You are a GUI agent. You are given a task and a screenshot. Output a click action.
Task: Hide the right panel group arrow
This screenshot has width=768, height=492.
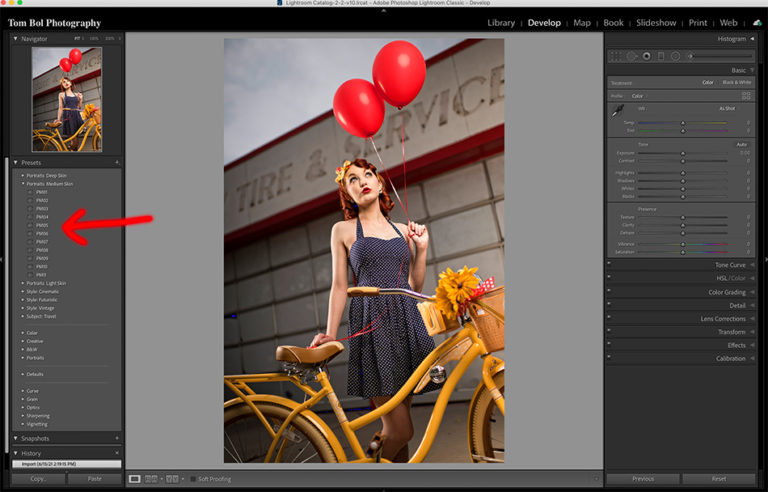tap(766, 260)
